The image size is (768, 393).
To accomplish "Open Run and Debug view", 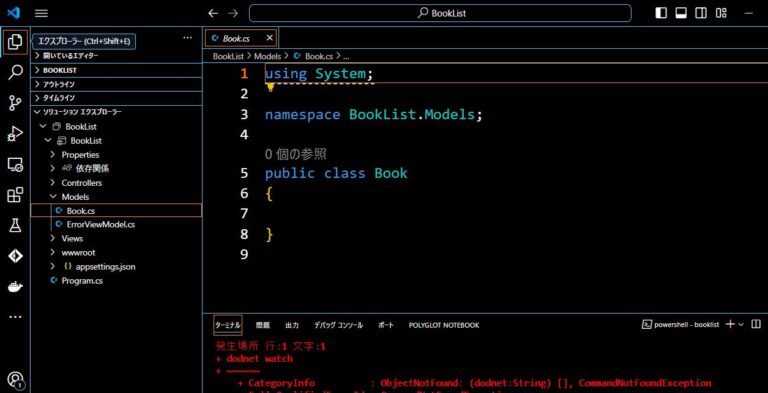I will tap(15, 134).
